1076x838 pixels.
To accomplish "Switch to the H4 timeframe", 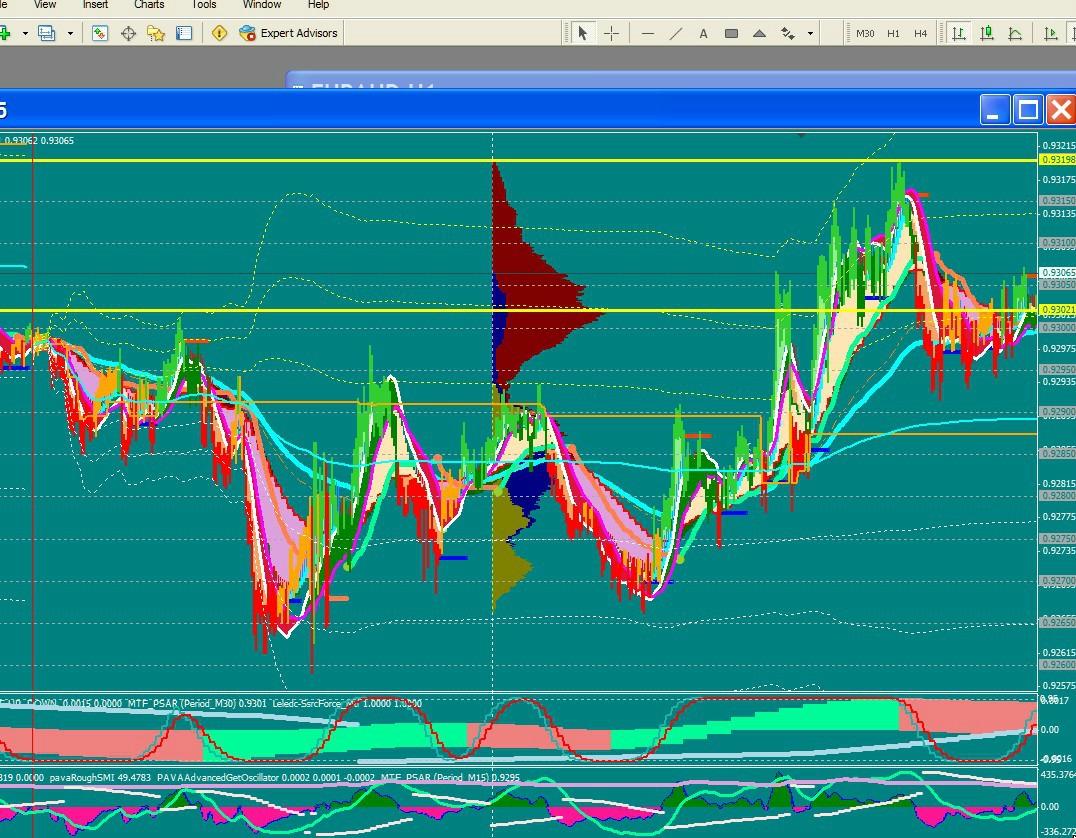I will point(920,33).
